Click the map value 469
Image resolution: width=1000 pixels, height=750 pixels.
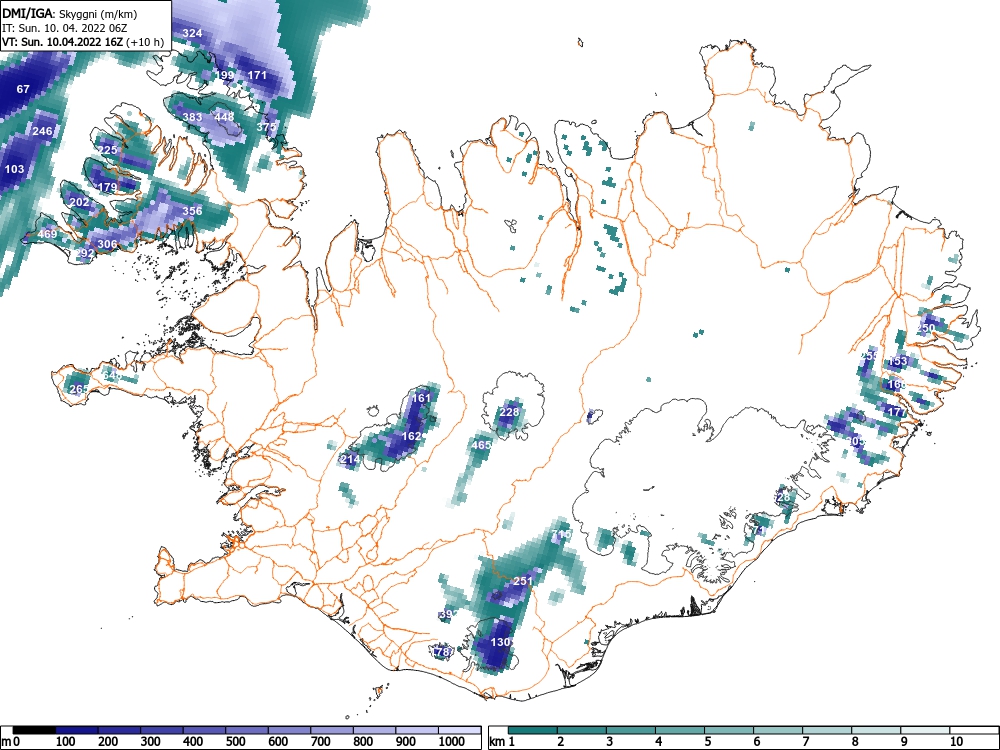tap(47, 234)
